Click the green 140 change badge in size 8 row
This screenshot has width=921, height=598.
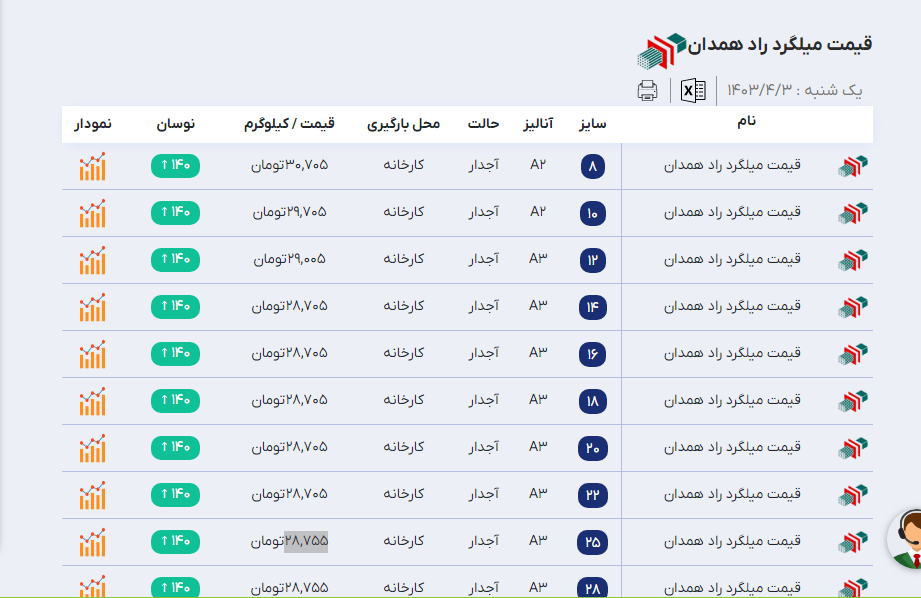click(x=175, y=166)
